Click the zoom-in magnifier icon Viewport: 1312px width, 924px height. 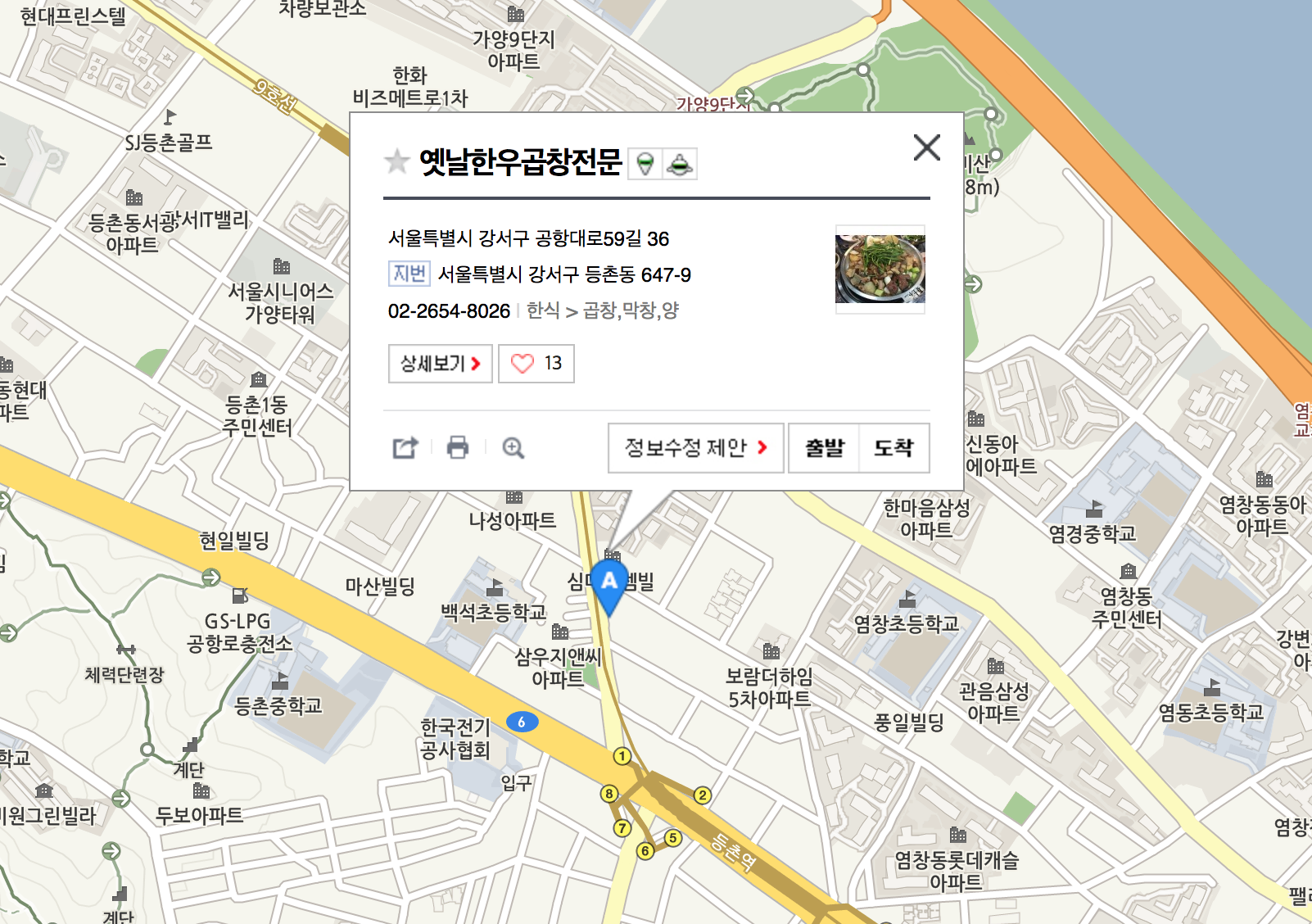[x=513, y=448]
